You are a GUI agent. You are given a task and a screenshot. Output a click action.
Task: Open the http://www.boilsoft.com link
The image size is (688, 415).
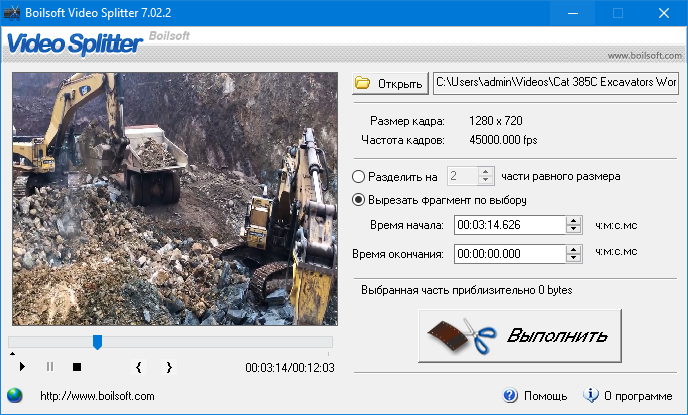tap(97, 396)
